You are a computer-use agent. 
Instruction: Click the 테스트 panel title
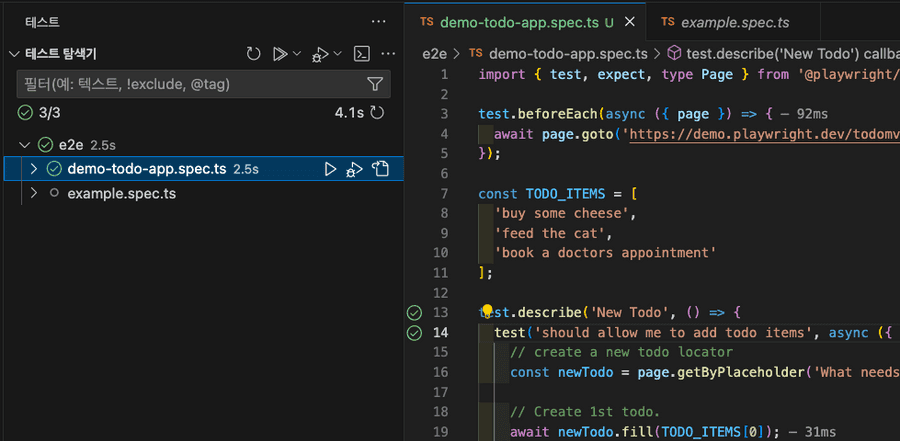[42, 22]
